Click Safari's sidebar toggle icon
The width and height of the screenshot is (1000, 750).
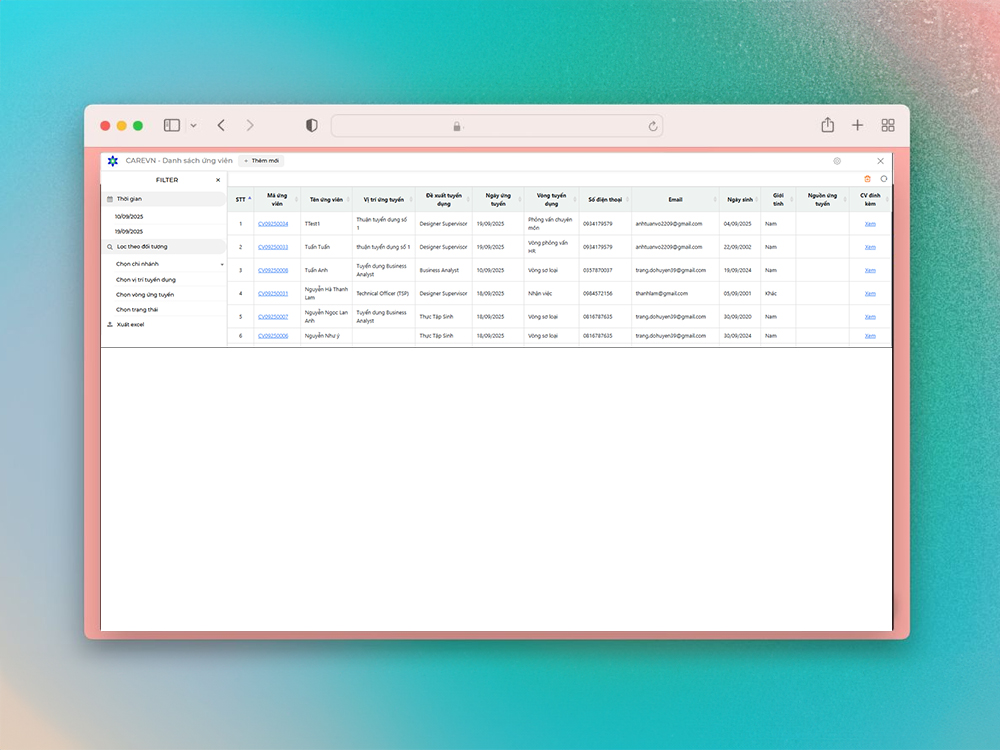[172, 126]
